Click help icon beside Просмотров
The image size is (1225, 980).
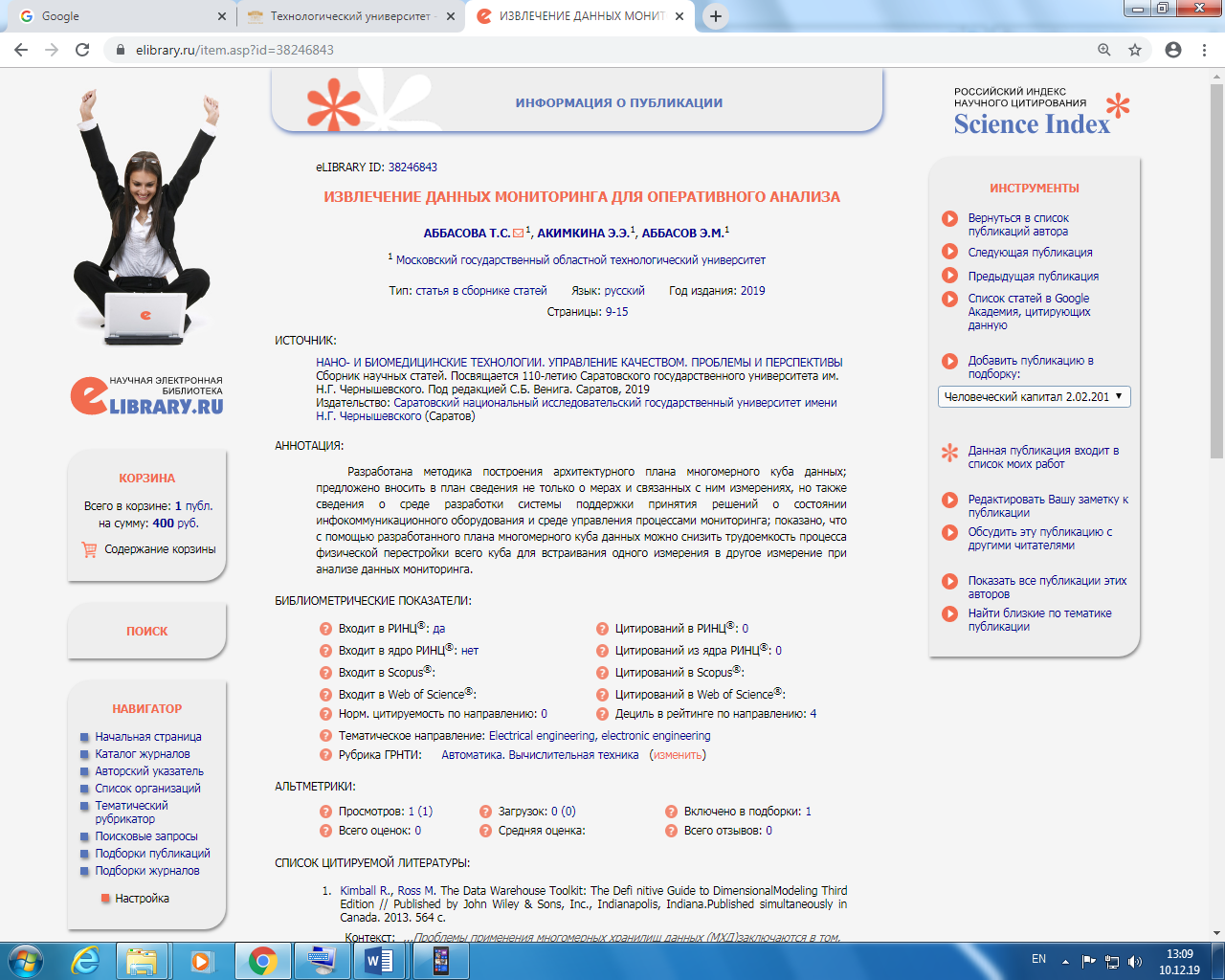coord(326,812)
